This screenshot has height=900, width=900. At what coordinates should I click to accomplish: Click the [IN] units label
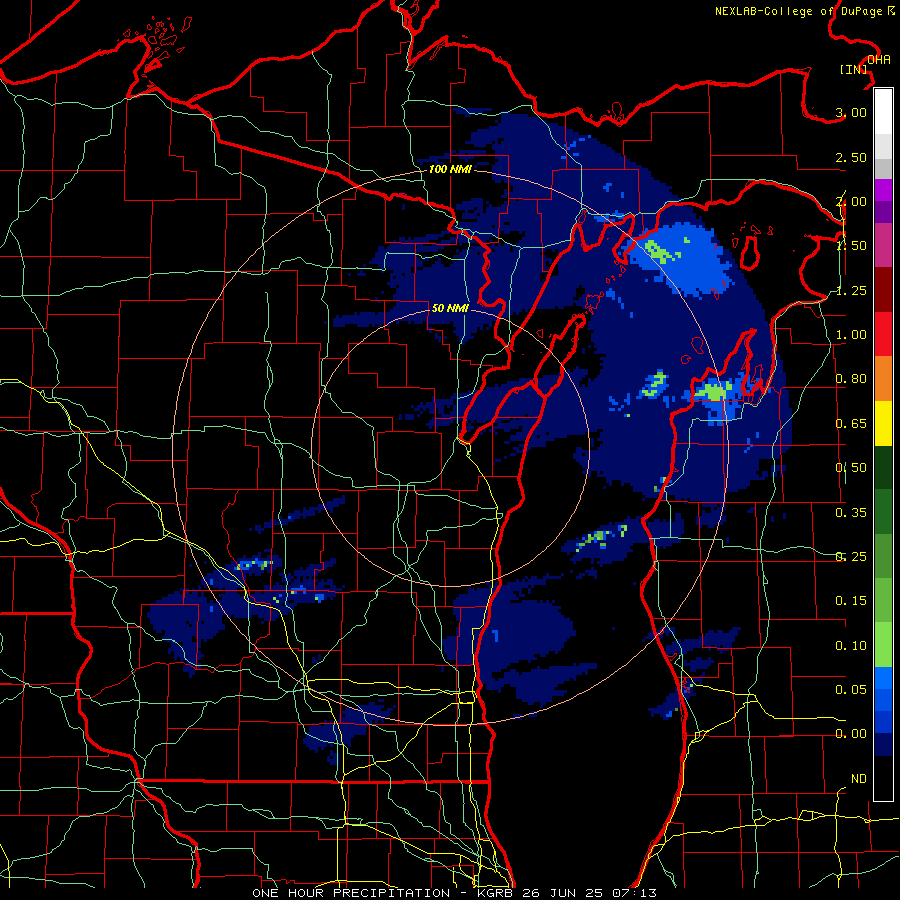(854, 69)
